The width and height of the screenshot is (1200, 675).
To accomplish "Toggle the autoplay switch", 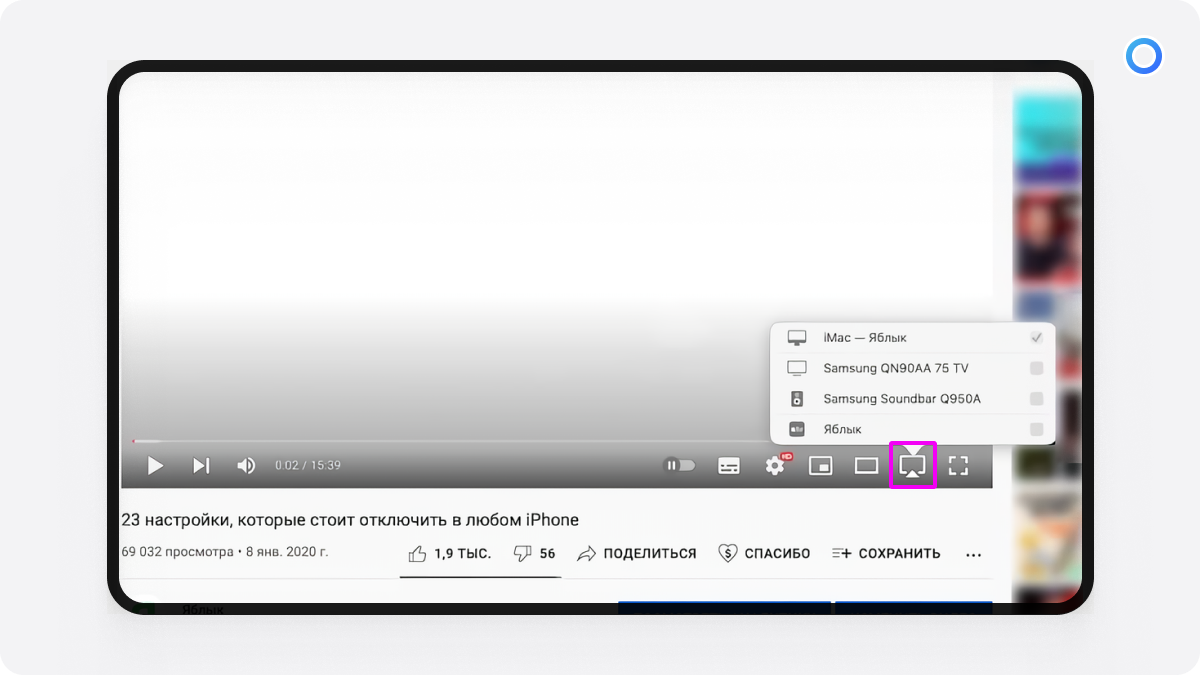I will 680,465.
